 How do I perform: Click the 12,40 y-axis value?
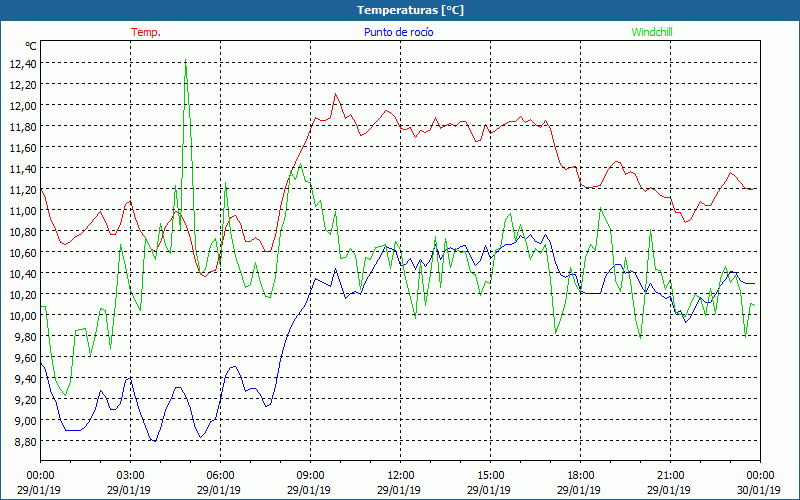point(23,63)
